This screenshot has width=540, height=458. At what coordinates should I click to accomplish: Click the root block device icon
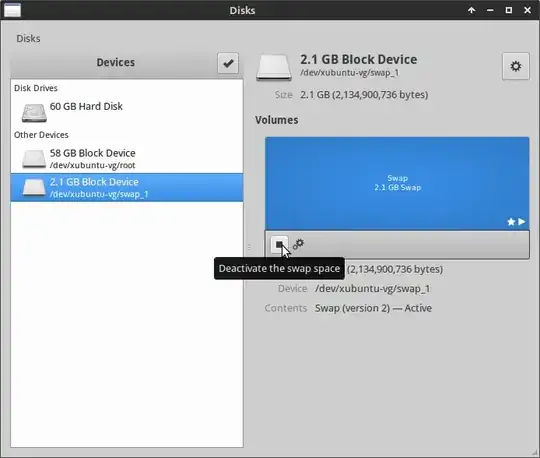point(34,159)
